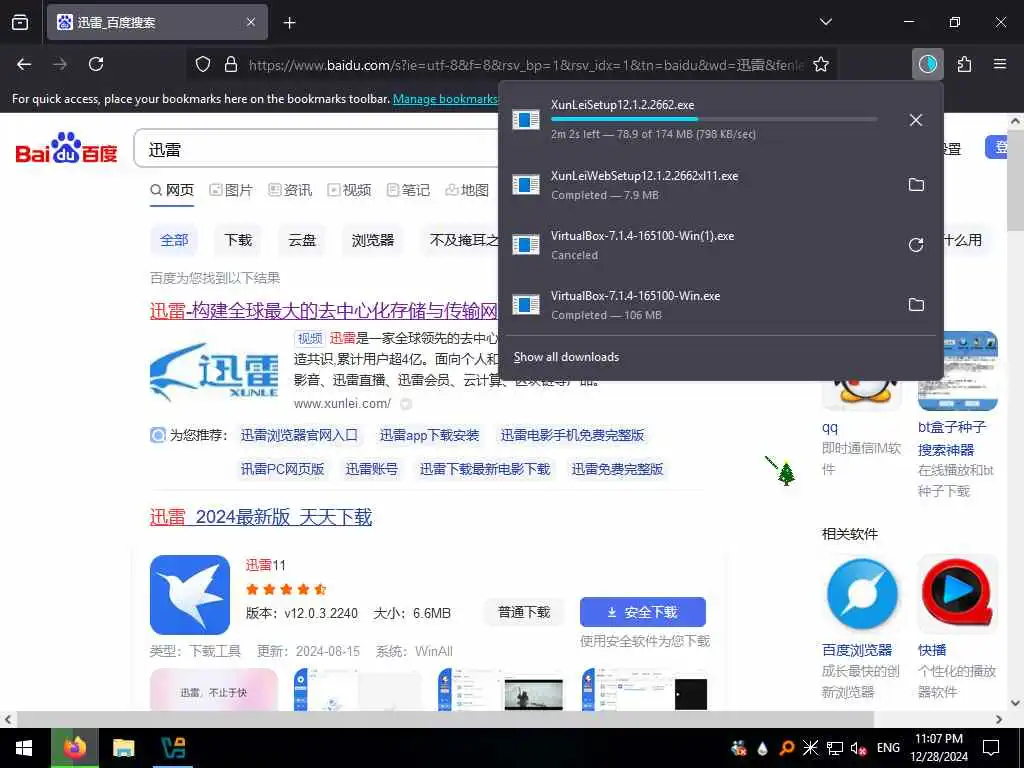The height and width of the screenshot is (768, 1024).
Task: Click the 迅雷11 blue bird app icon
Action: 189,594
